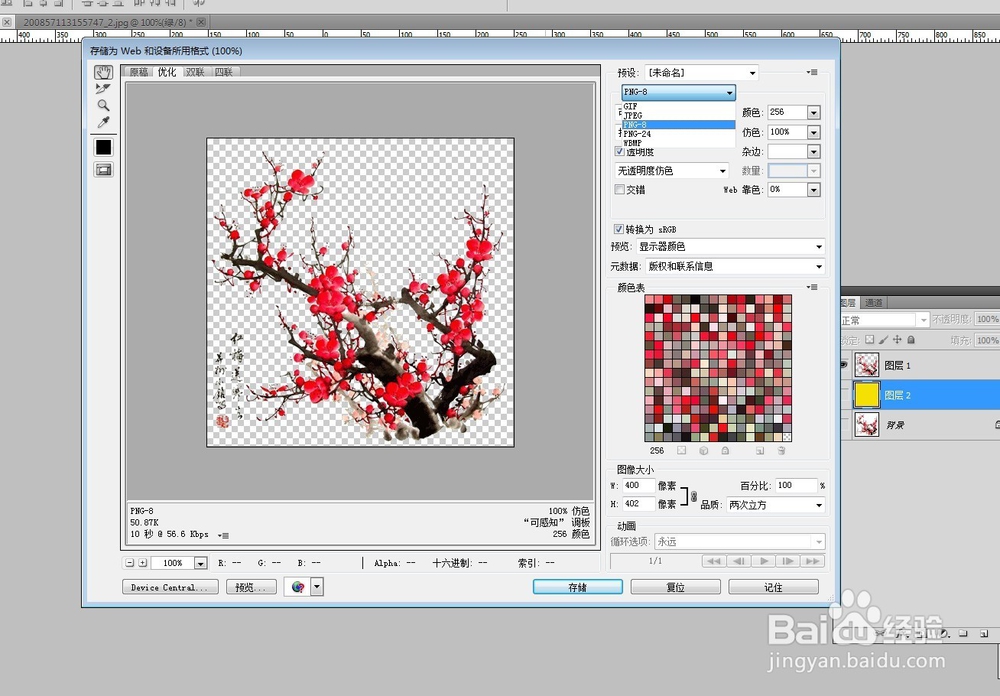Viewport: 1000px width, 696px height.
Task: Lock selected color with padlock icon
Action: [725, 450]
